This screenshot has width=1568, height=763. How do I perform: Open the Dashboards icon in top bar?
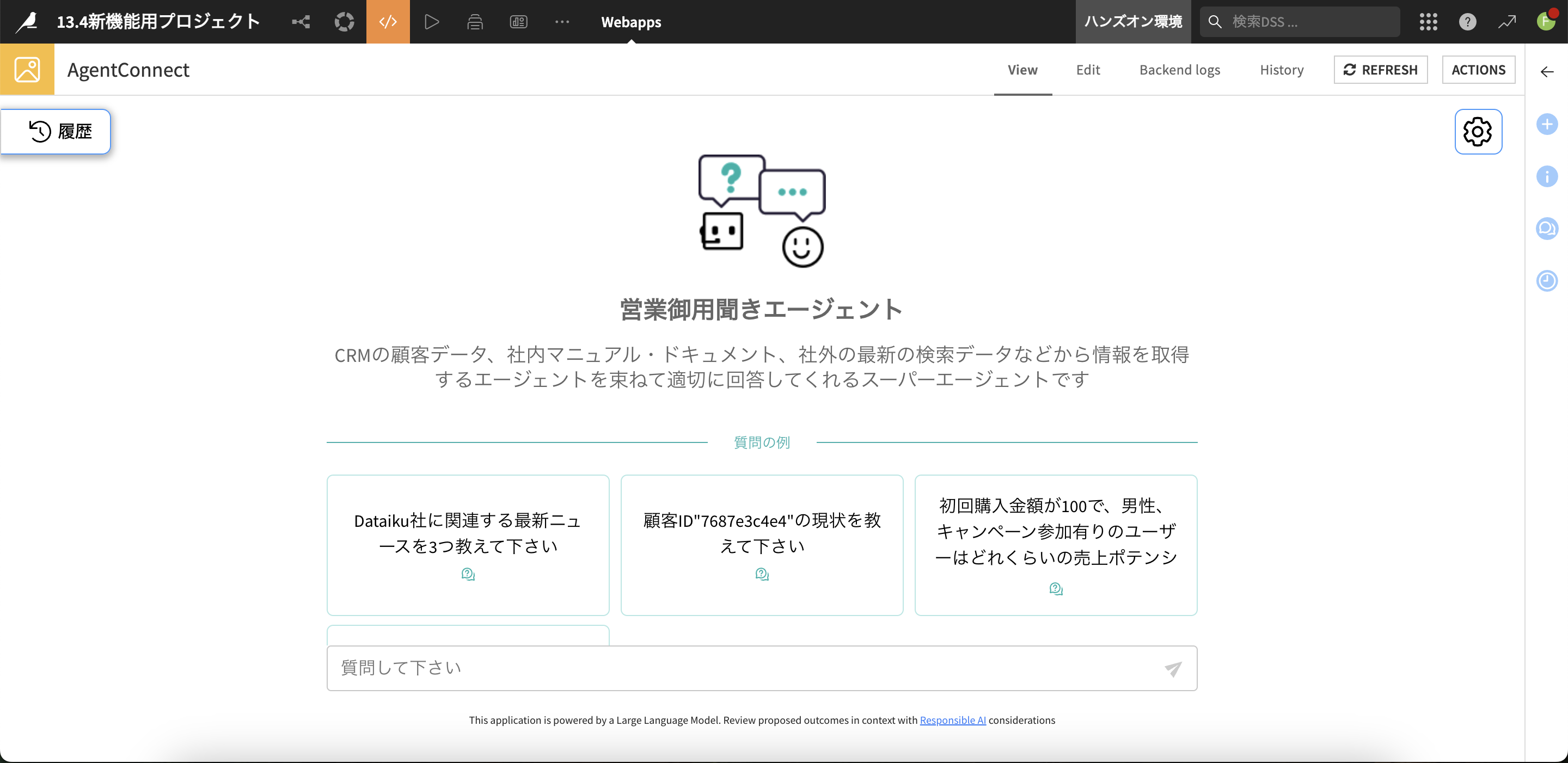click(x=519, y=22)
